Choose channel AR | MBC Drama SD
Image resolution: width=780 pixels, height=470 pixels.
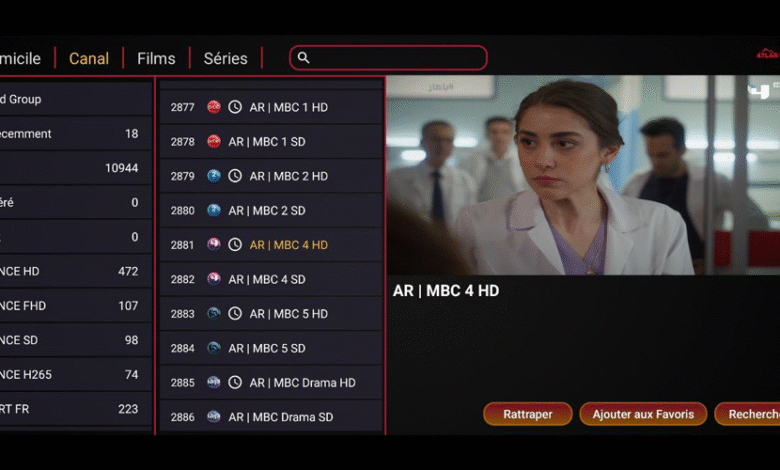[x=270, y=417]
